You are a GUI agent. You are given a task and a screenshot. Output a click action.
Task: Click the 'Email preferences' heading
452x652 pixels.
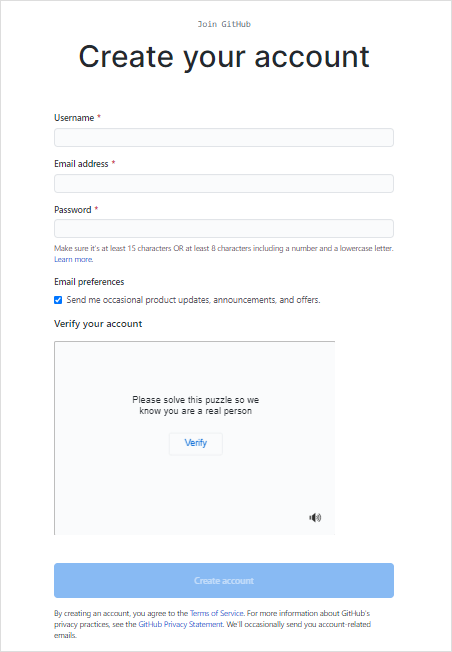[x=89, y=282]
